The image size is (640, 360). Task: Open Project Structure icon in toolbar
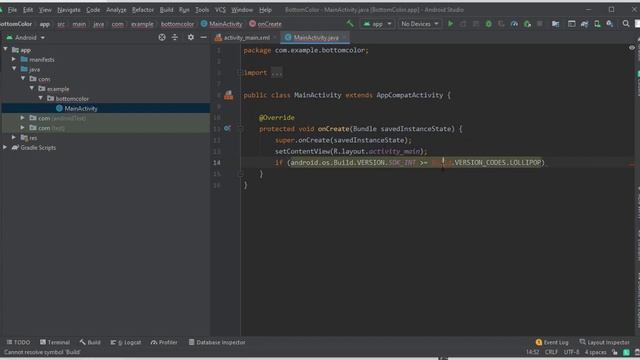pyautogui.click(x=556, y=24)
